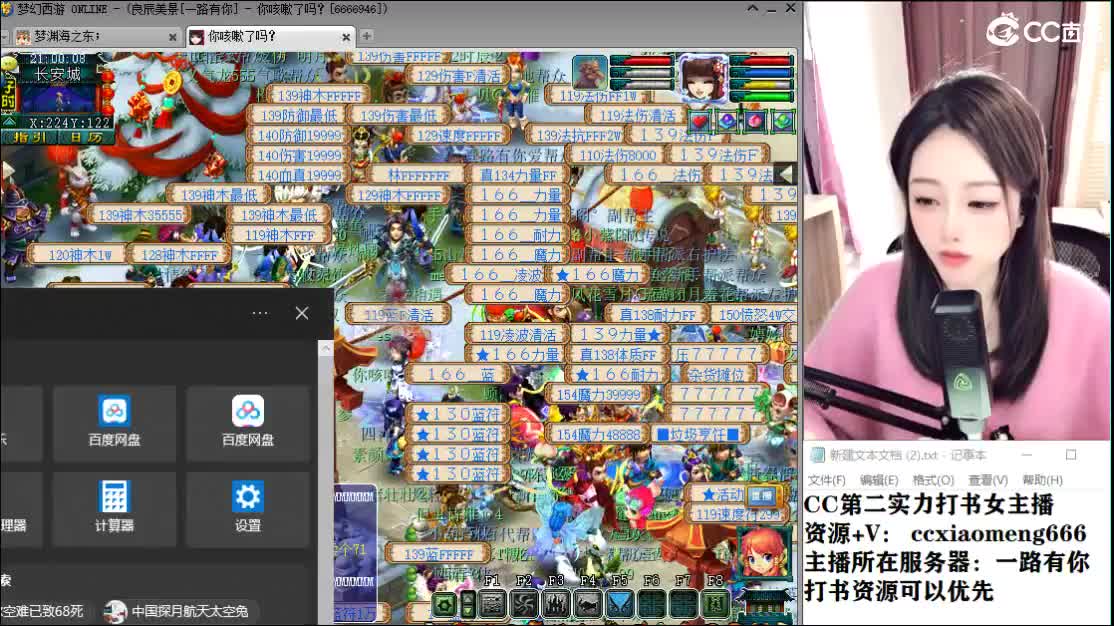Image resolution: width=1114 pixels, height=626 pixels.
Task: Open the pavilion building icon at bottom right
Action: point(763,604)
